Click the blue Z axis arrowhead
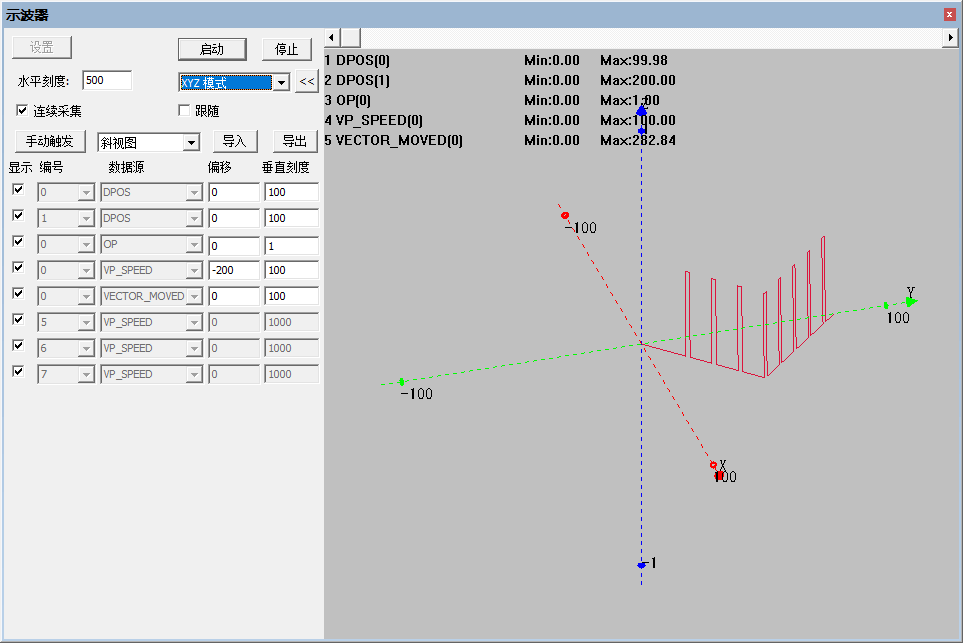963x643 pixels. (642, 111)
